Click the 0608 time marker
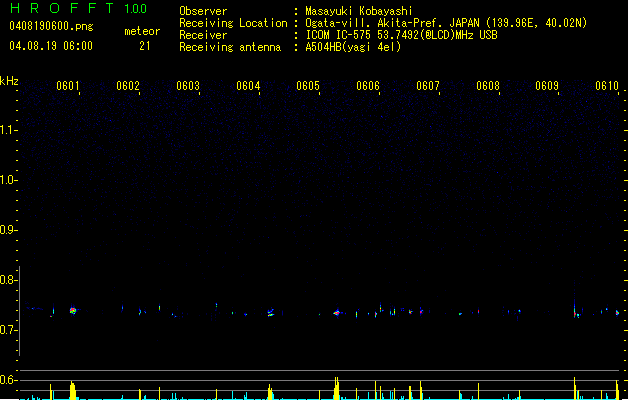This screenshot has height=400, width=629. click(488, 86)
